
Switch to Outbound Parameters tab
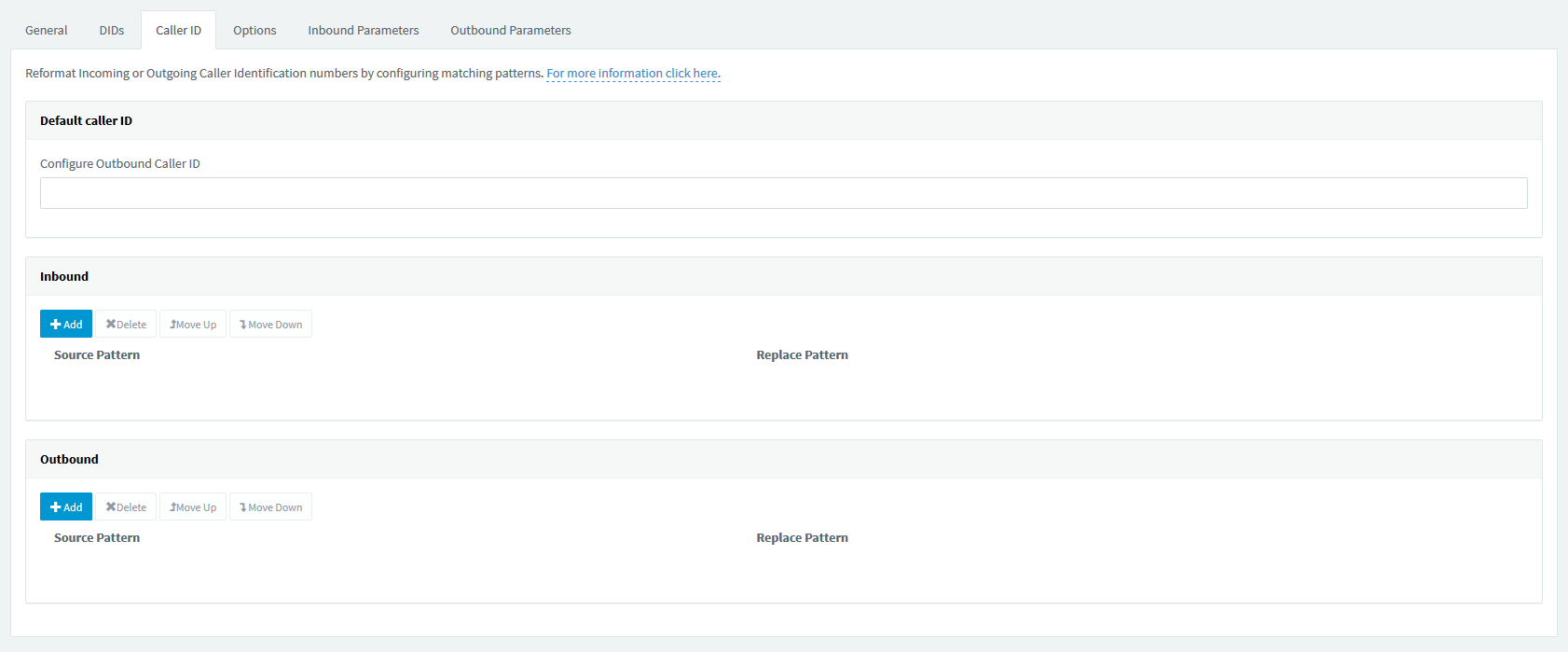pyautogui.click(x=511, y=30)
